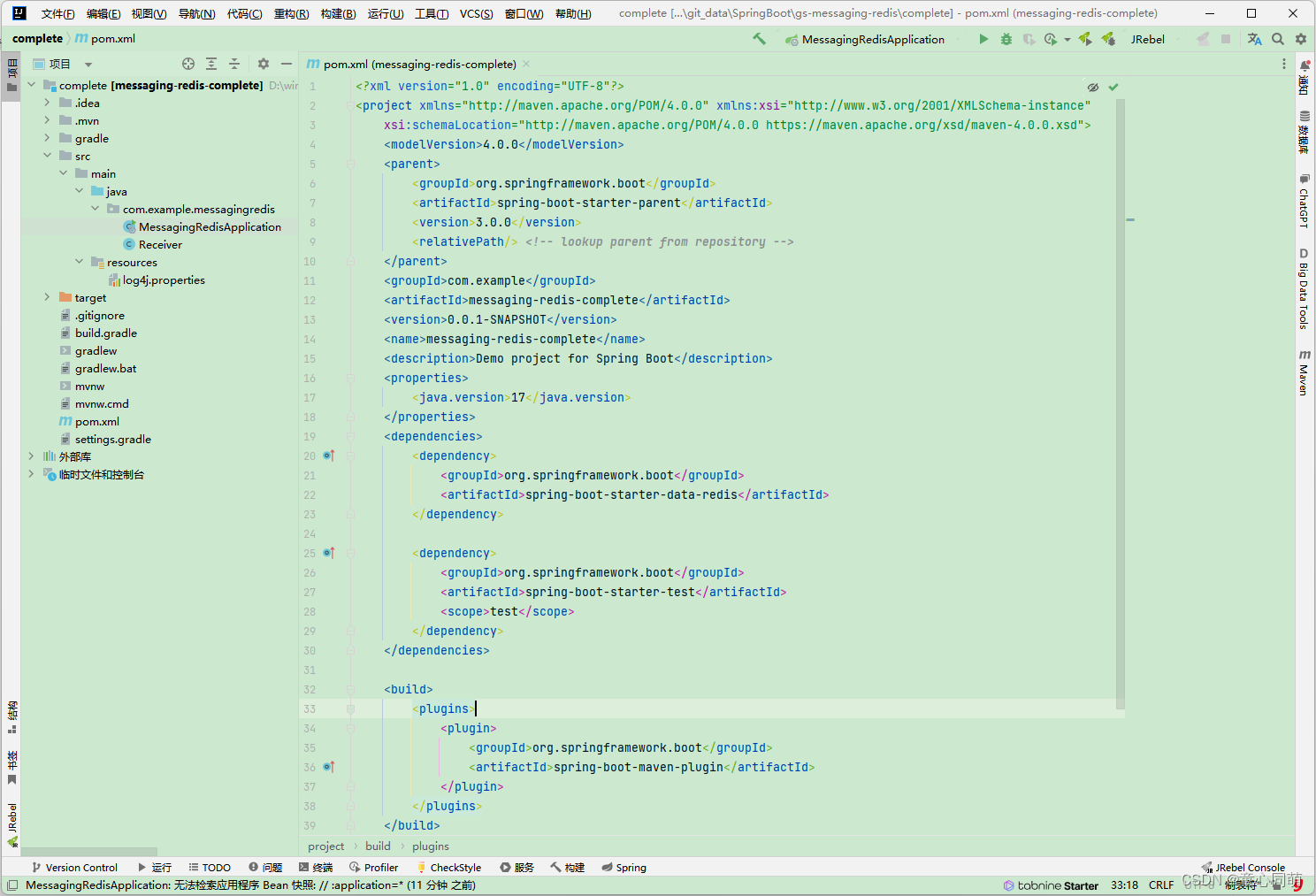
Task: Click the build breadcrumb below the editor
Action: pos(378,846)
